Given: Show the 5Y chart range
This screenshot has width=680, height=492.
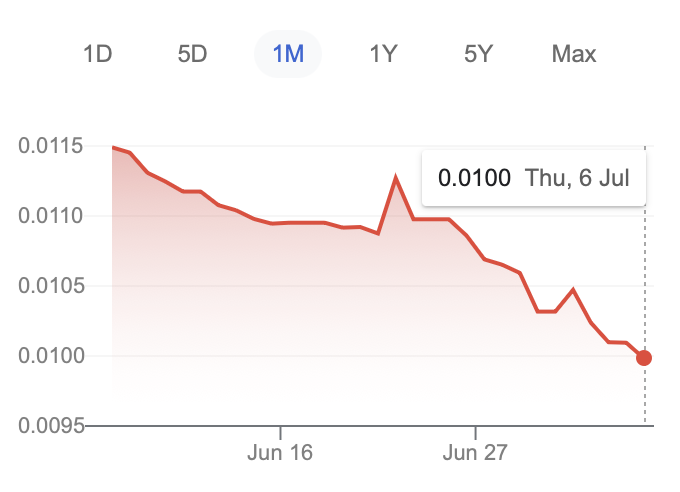Looking at the screenshot, I should tap(478, 54).
